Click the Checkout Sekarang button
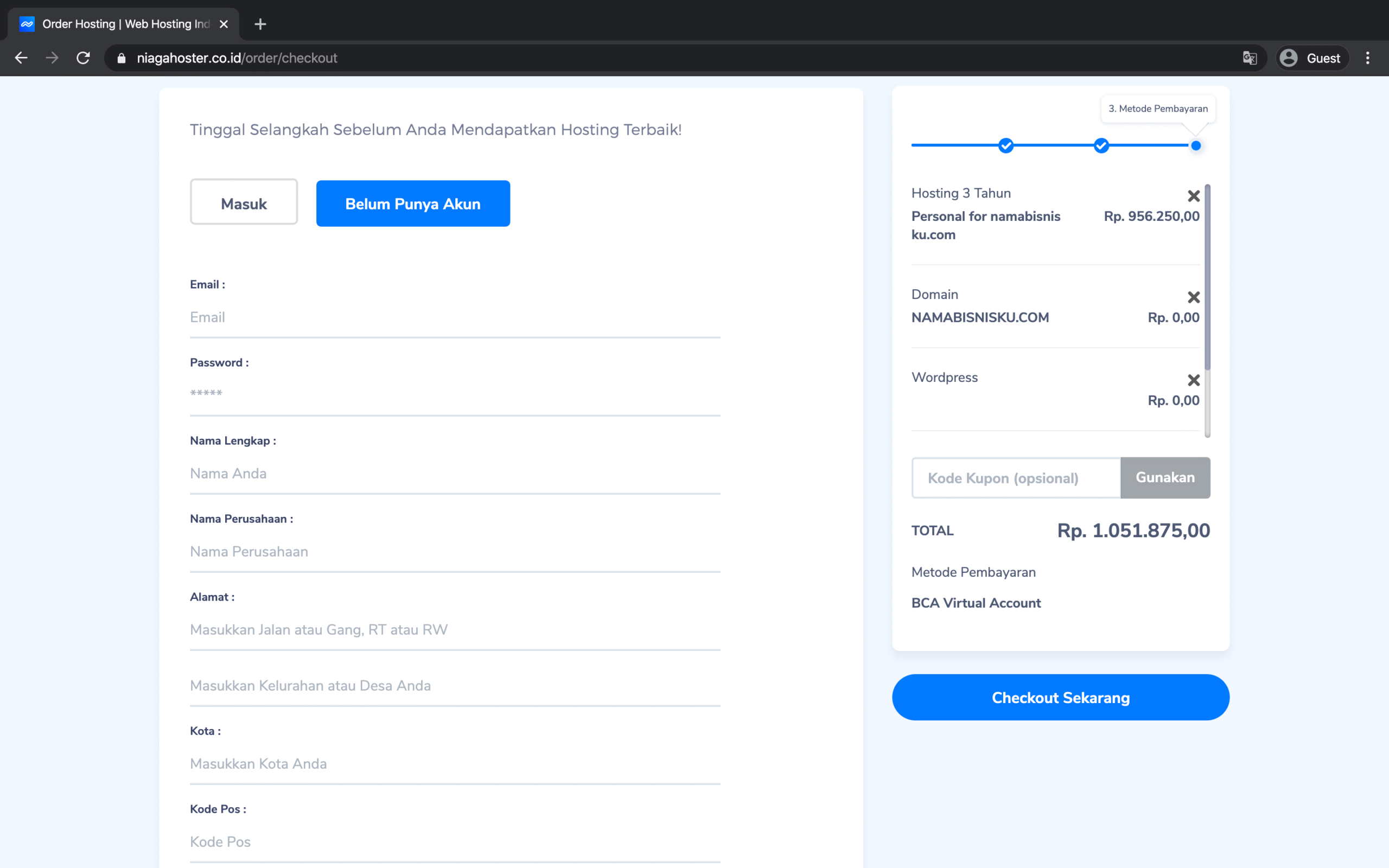The height and width of the screenshot is (868, 1389). click(1060, 697)
